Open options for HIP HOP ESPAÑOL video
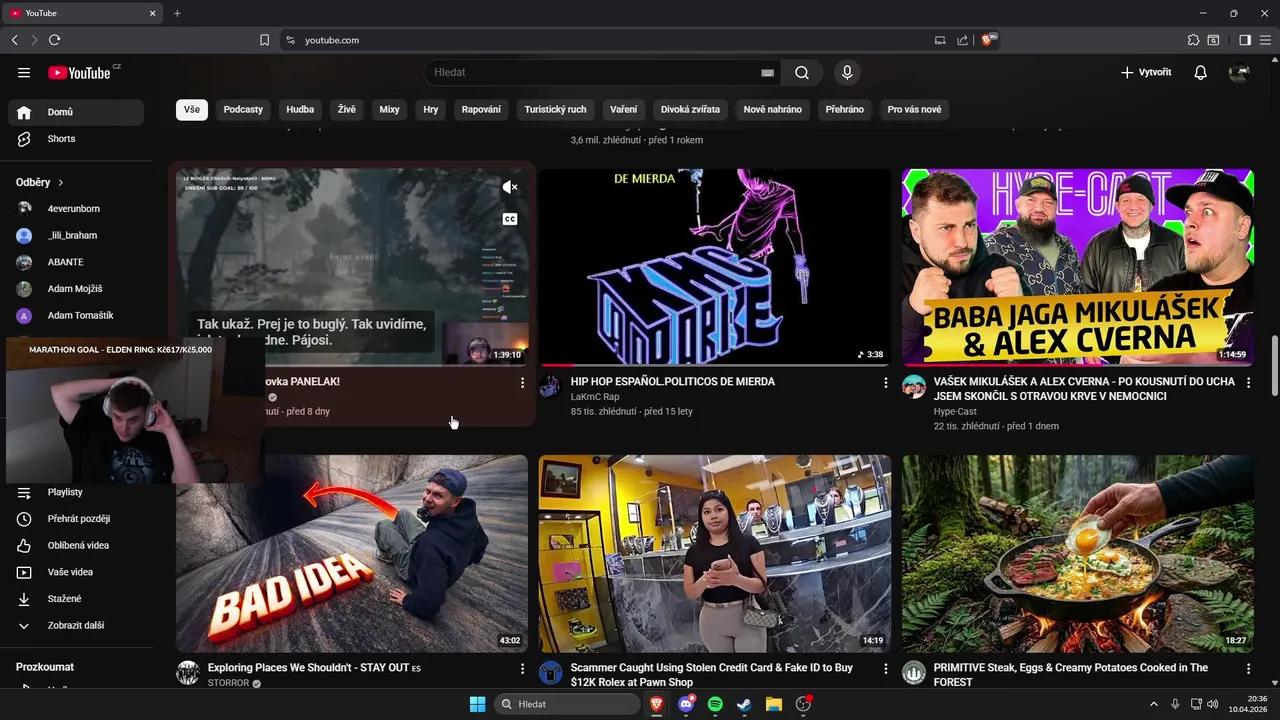 pyautogui.click(x=885, y=382)
